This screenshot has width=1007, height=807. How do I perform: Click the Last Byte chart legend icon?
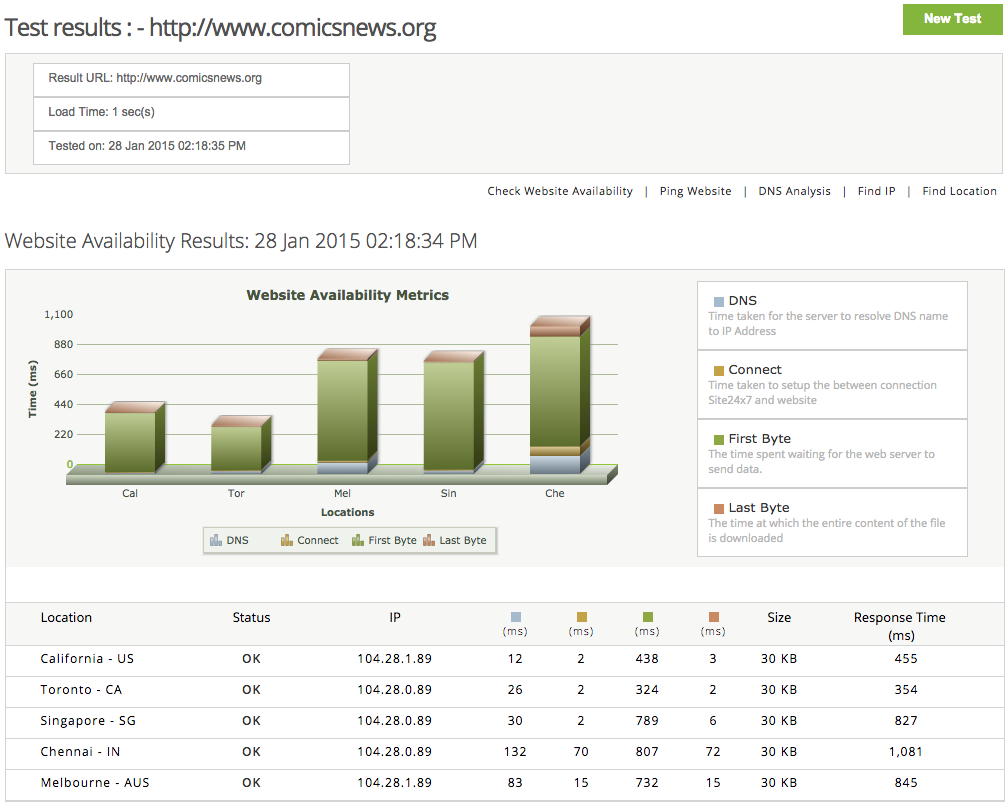429,541
